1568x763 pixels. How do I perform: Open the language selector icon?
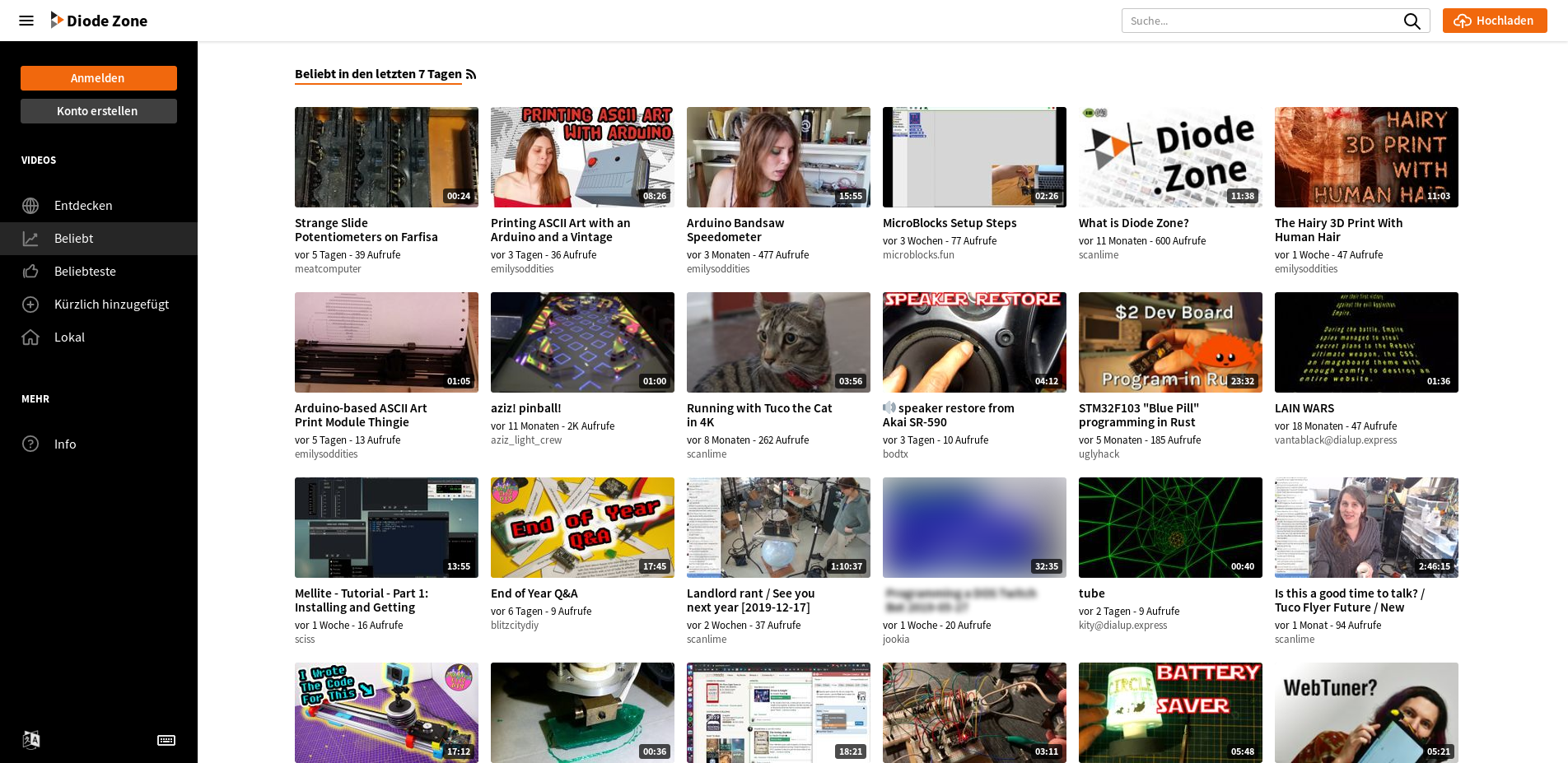pyautogui.click(x=31, y=740)
